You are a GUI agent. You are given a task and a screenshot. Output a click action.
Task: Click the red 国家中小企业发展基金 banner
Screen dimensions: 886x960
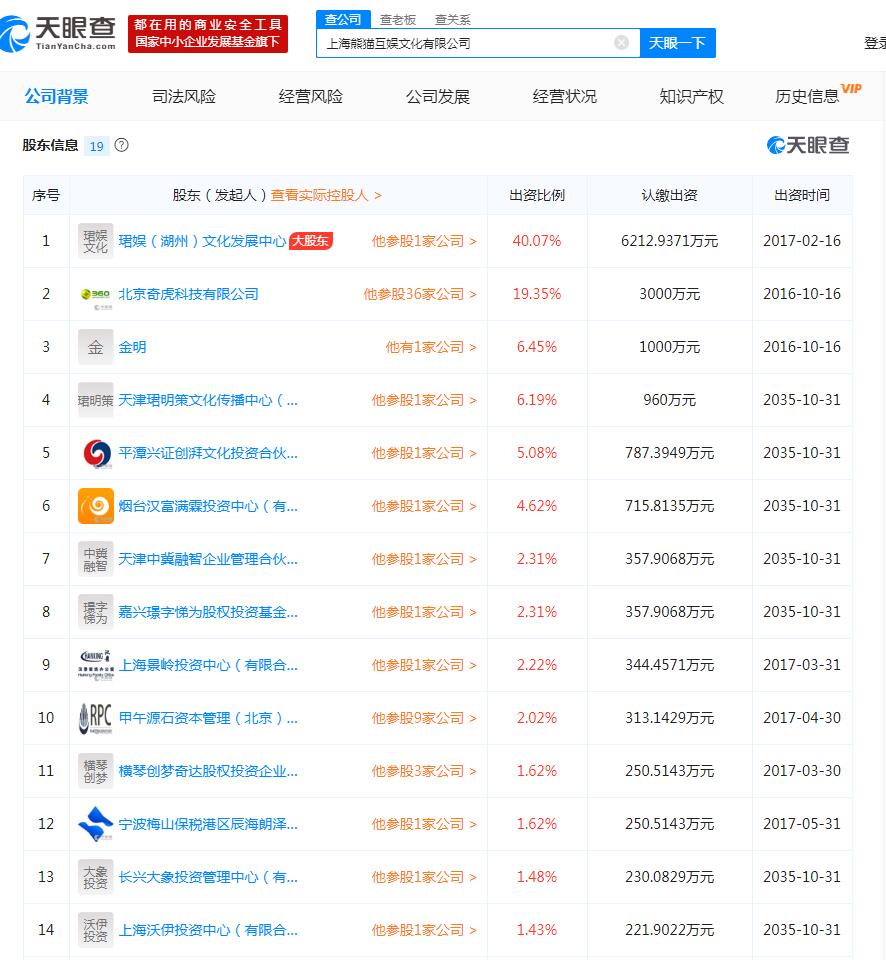point(208,34)
